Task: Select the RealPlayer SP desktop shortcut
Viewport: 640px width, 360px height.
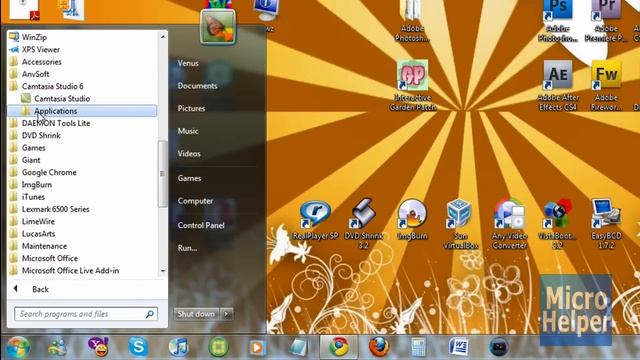Action: coord(315,219)
